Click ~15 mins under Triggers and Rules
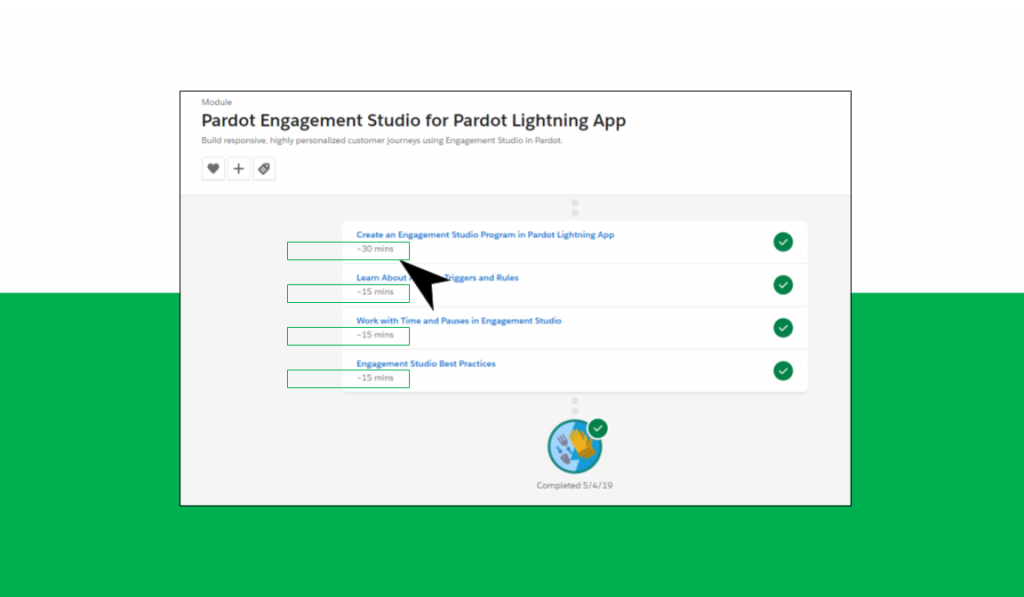 (x=375, y=292)
